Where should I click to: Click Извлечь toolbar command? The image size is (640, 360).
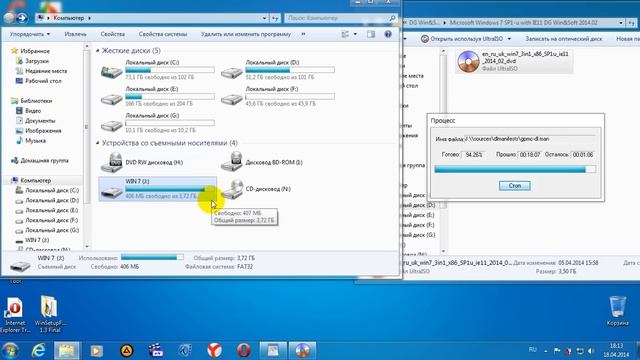click(x=76, y=34)
